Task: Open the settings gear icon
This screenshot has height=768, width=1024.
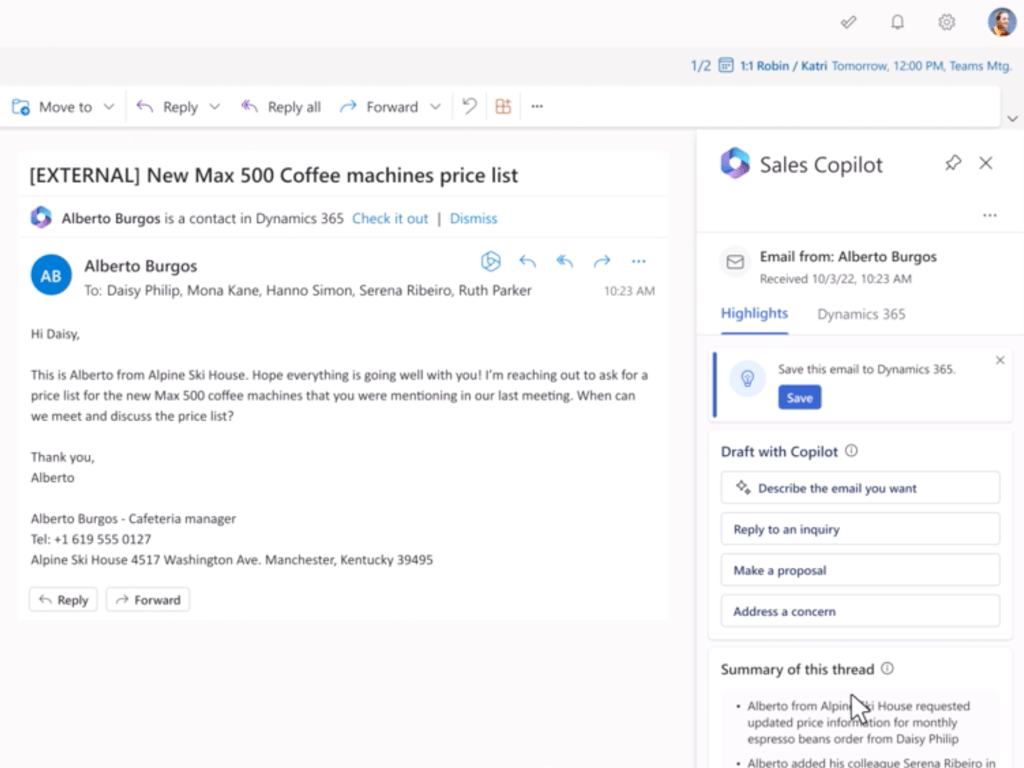Action: coord(946,22)
